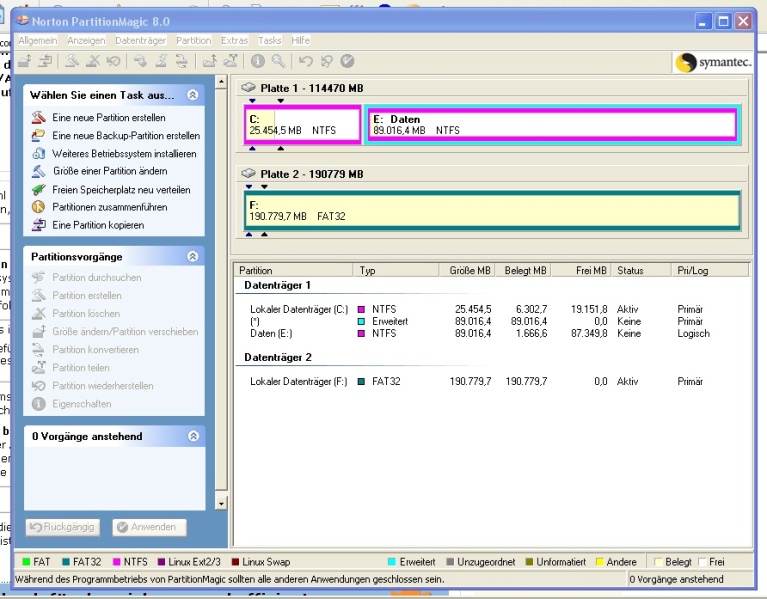Collapse the Partitionsvorgänge panel

pos(193,256)
